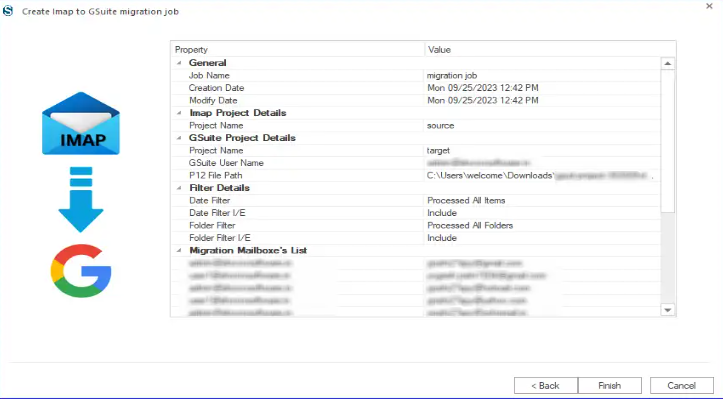Click the IMAP envelope icon

(81, 123)
